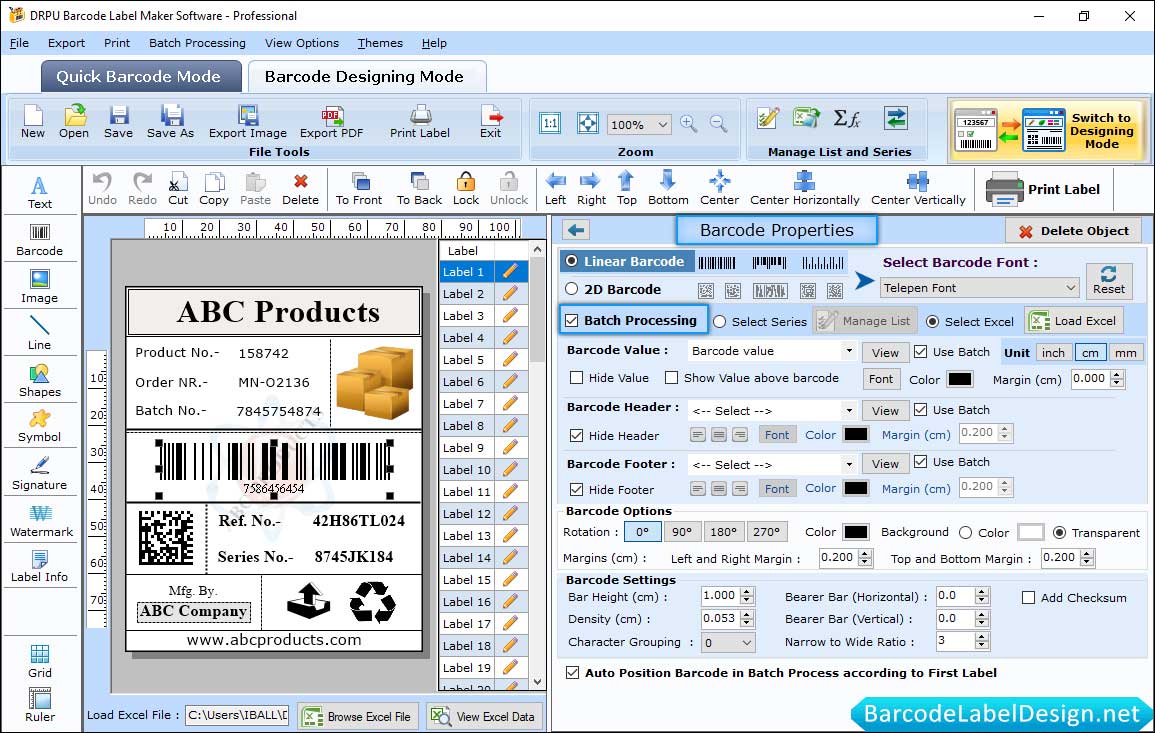Click the Browse Excel File button
The image size is (1155, 733).
[359, 716]
